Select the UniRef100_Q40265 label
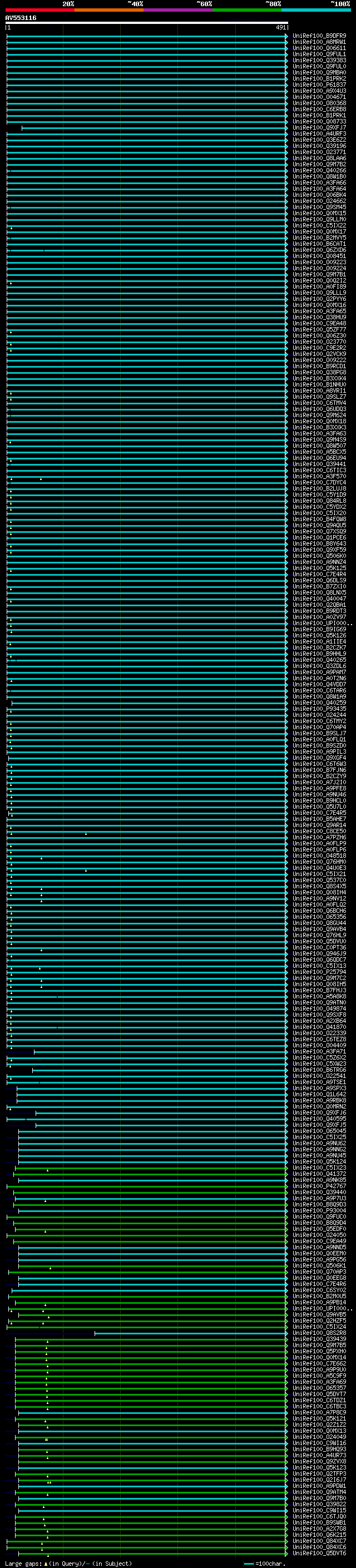The image size is (356, 1568). click(319, 660)
